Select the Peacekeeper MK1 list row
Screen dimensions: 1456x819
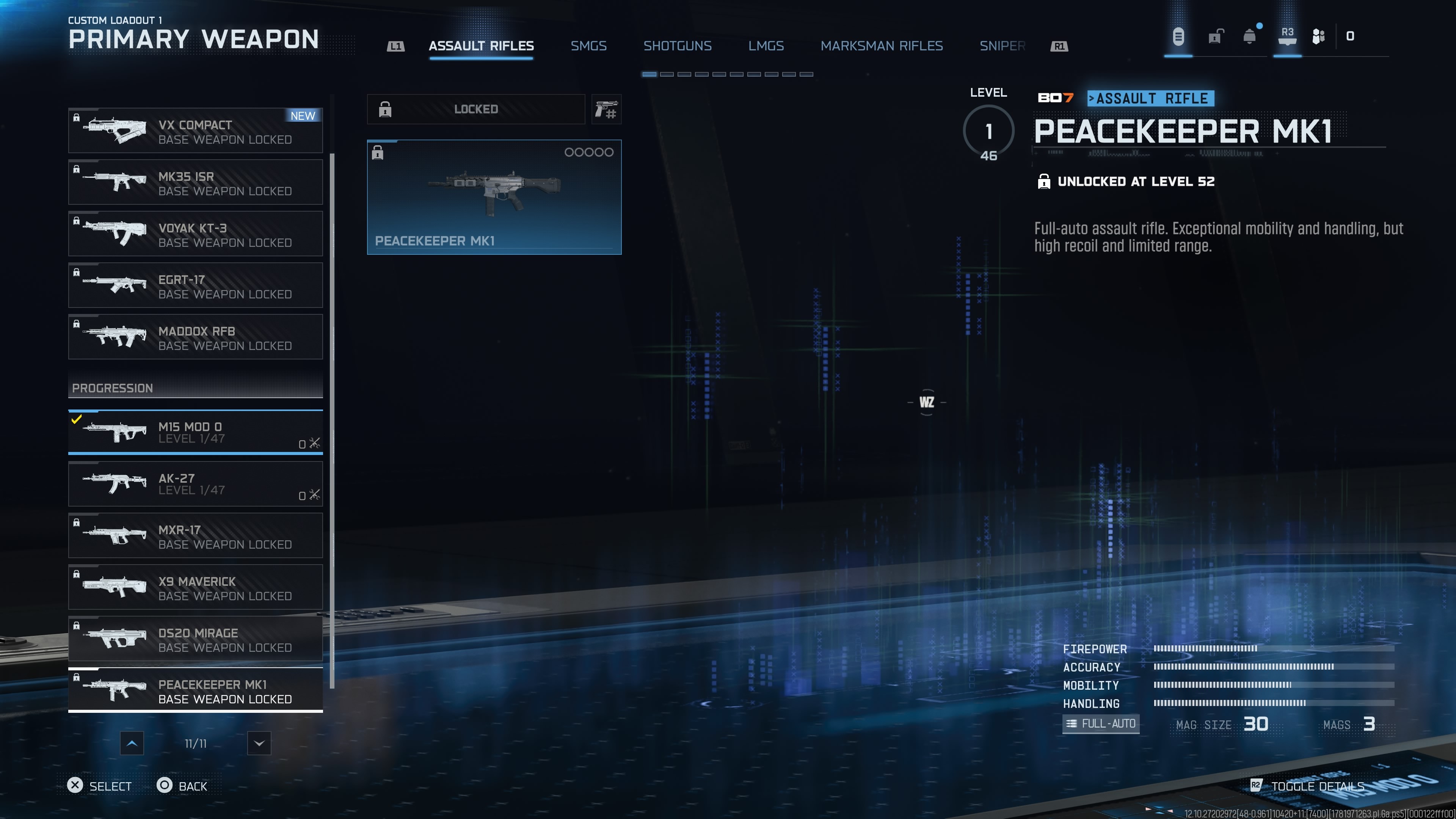click(196, 690)
